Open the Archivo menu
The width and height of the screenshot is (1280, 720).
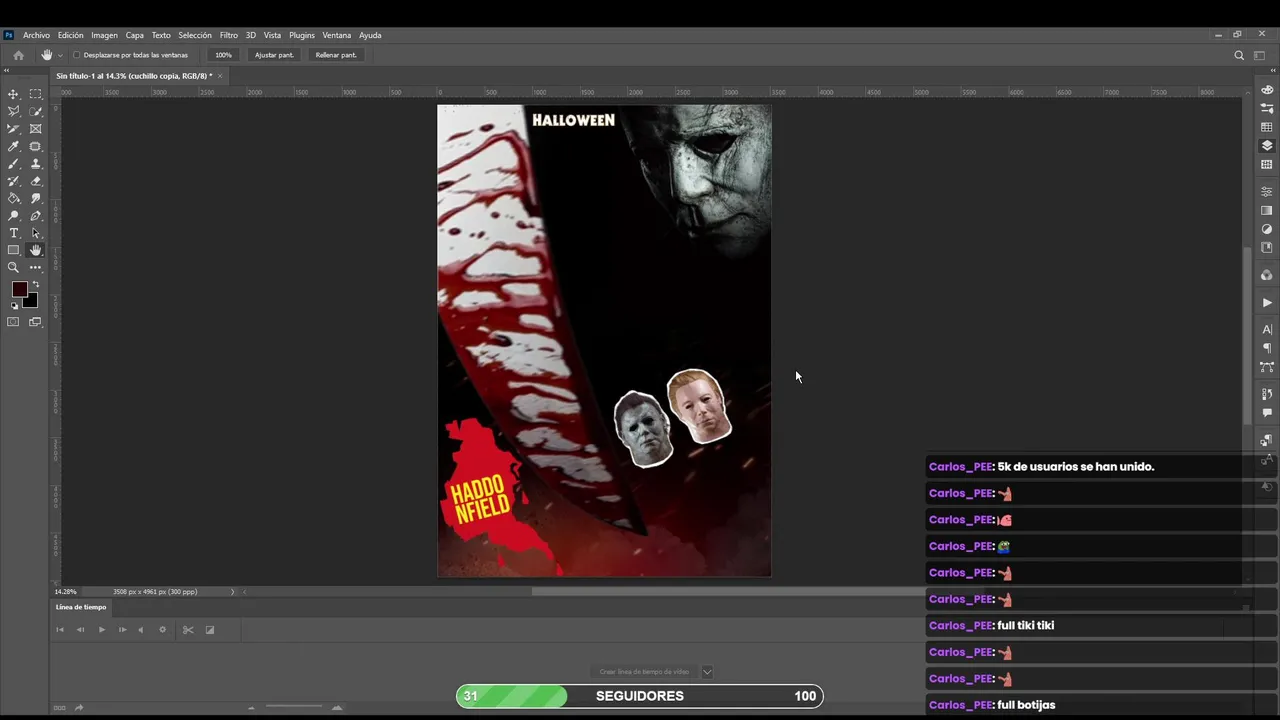pos(36,35)
